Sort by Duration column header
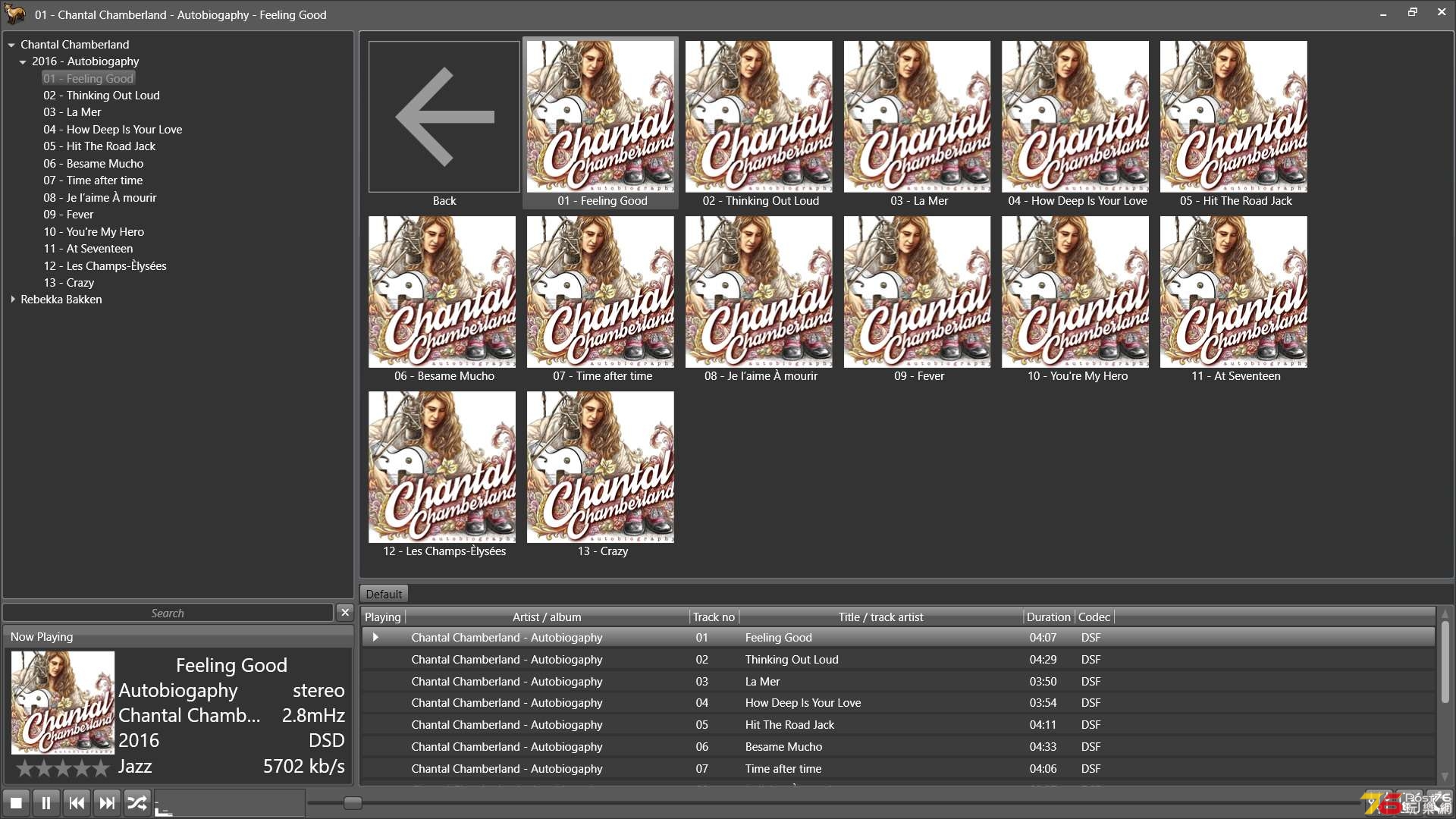Screen dimensions: 1456x819 coord(1049,617)
